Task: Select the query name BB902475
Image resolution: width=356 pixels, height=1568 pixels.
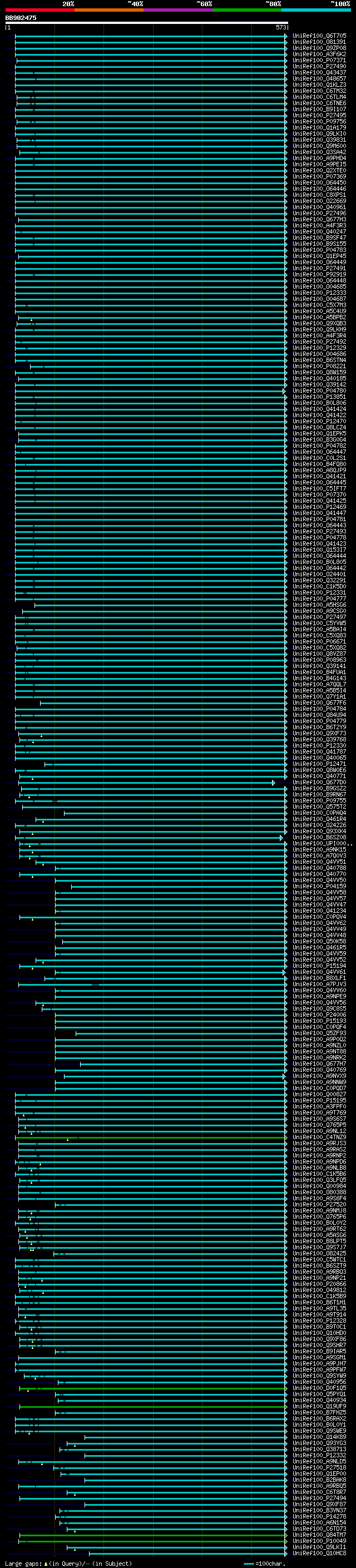Action: pyautogui.click(x=21, y=18)
